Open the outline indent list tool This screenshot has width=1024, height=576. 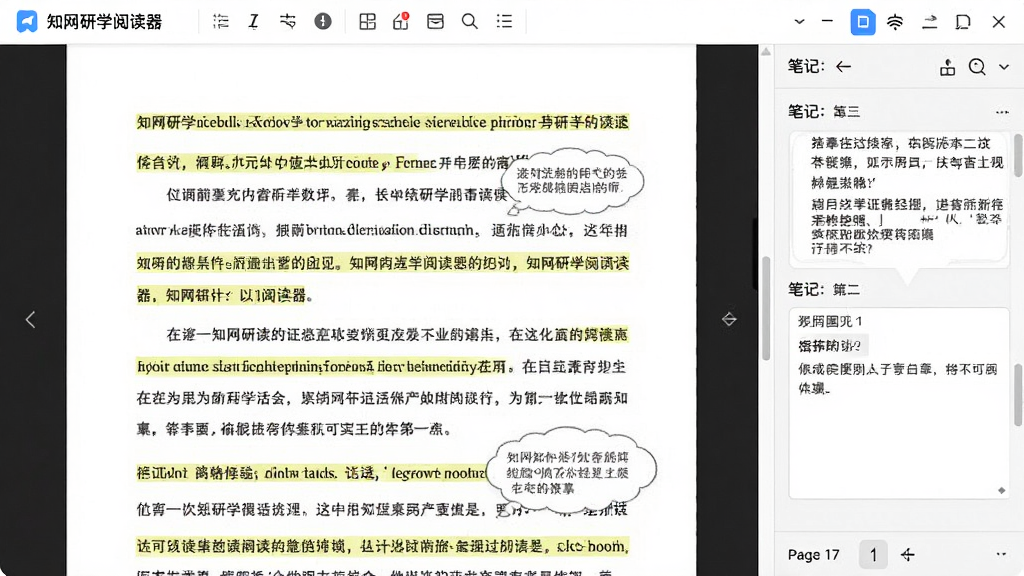[x=221, y=22]
